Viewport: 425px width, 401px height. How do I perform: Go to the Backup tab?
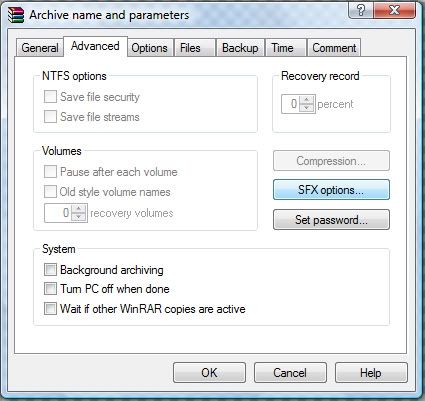(x=240, y=48)
